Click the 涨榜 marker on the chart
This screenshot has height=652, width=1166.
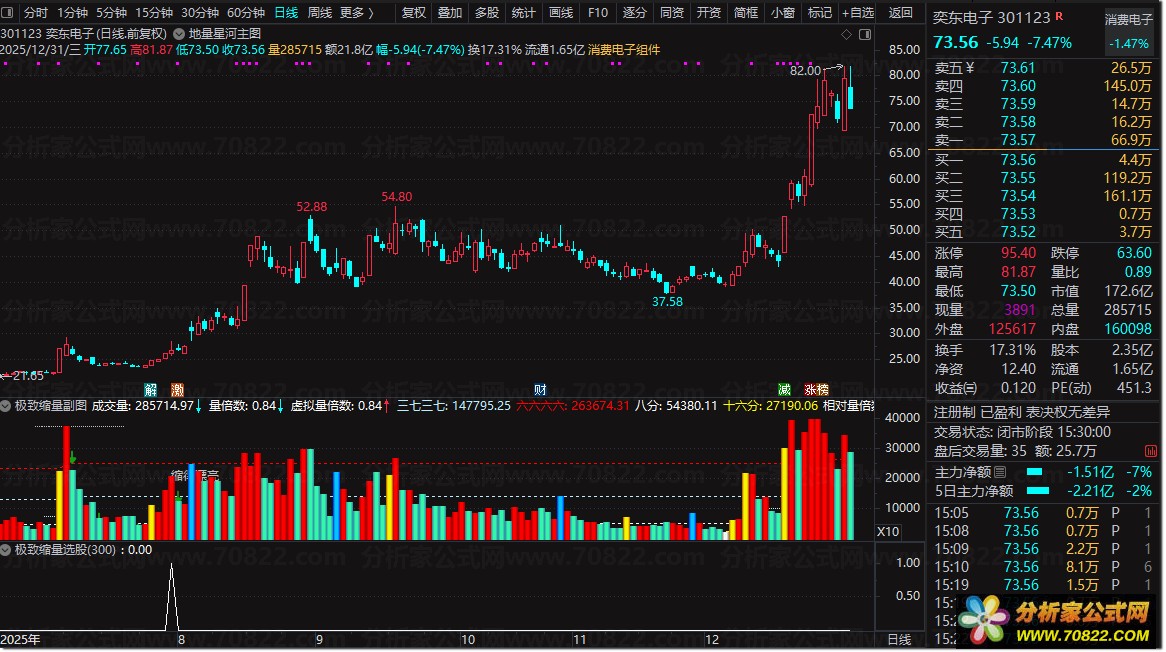[816, 390]
